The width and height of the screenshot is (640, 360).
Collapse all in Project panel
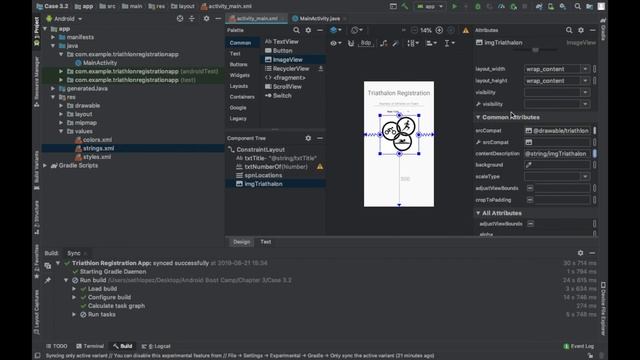click(x=192, y=19)
